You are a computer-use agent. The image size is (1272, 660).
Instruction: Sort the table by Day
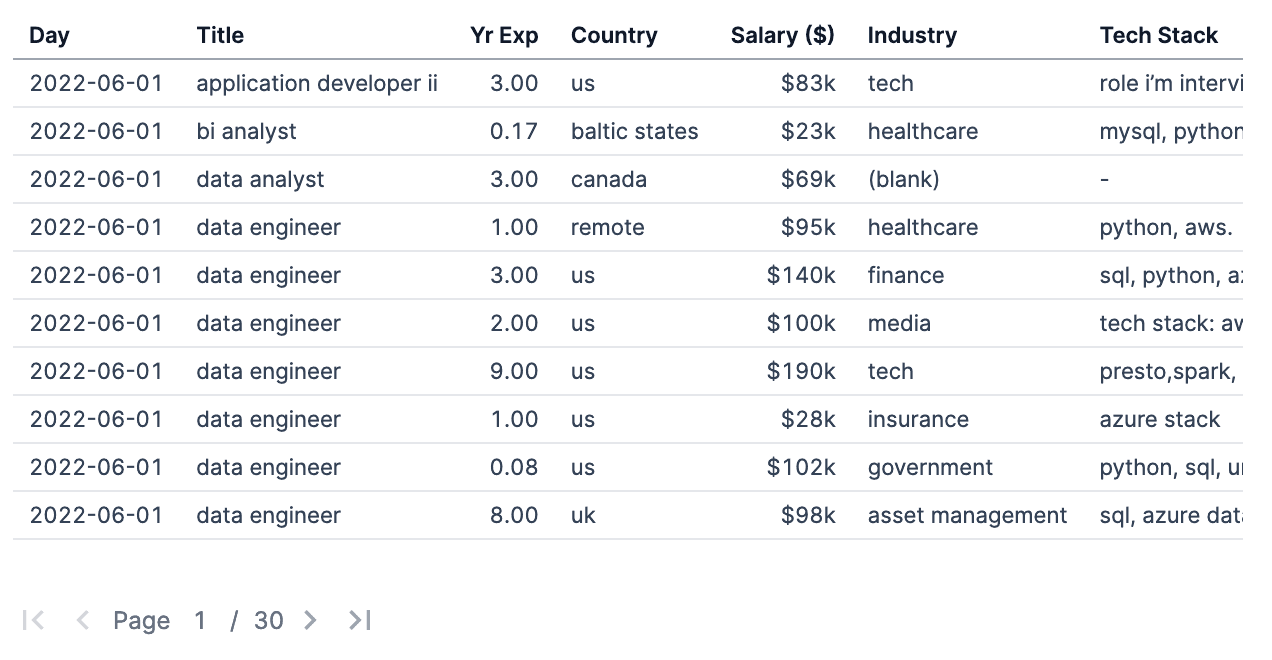pos(49,35)
